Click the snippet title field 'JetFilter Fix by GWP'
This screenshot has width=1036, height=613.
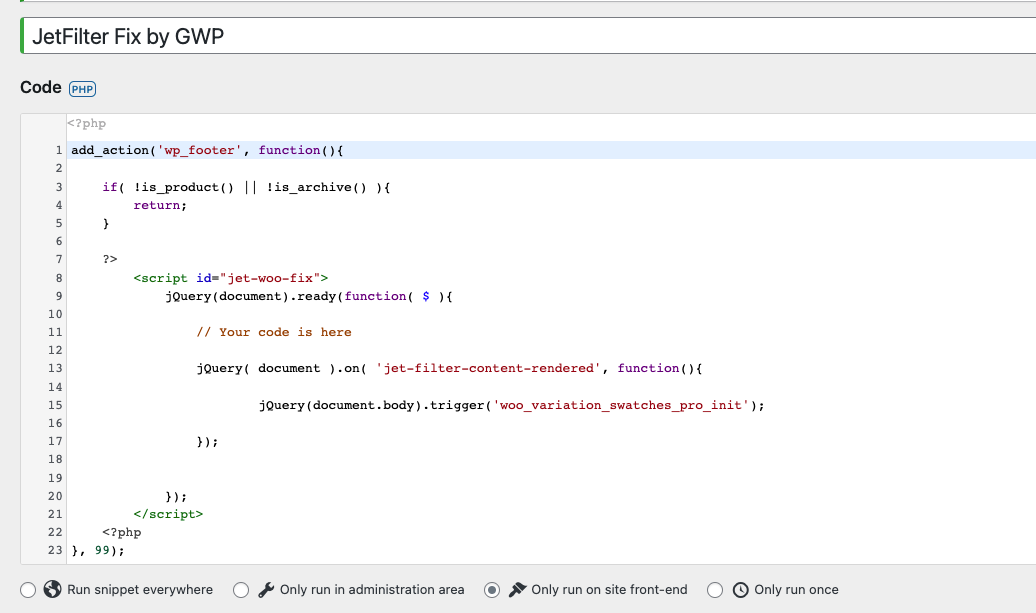click(x=529, y=36)
